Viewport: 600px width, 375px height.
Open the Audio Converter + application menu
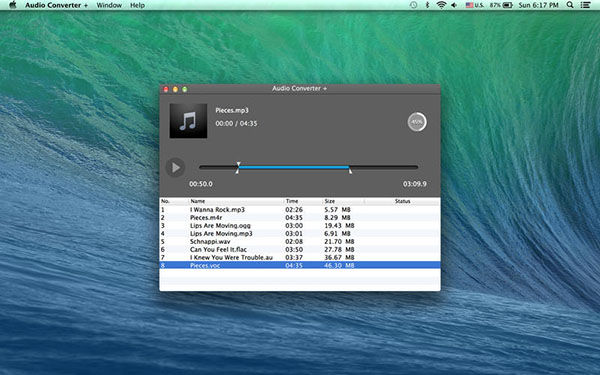coord(56,5)
